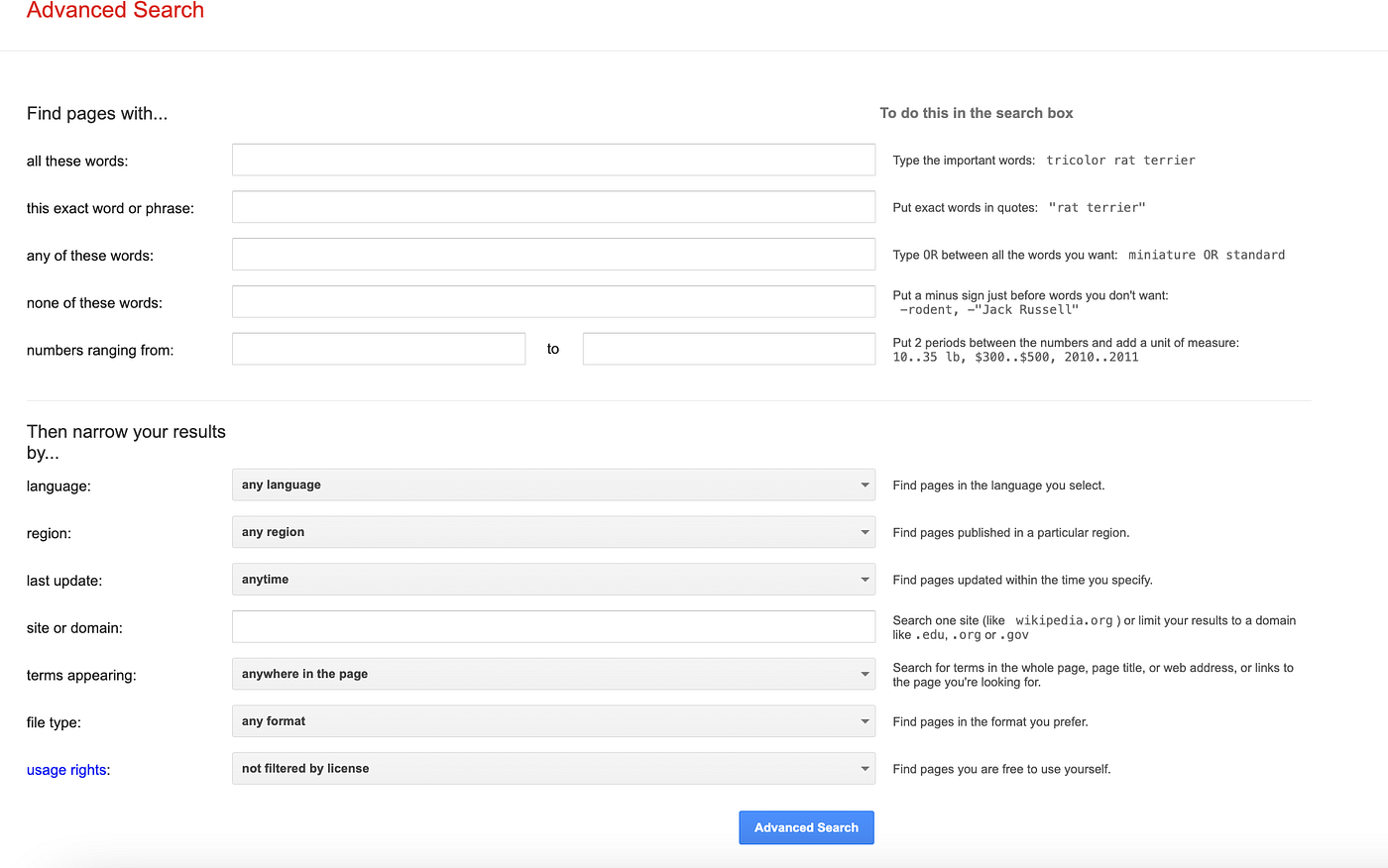Click the 'site or domain' input field
The image size is (1388, 868).
tap(553, 626)
